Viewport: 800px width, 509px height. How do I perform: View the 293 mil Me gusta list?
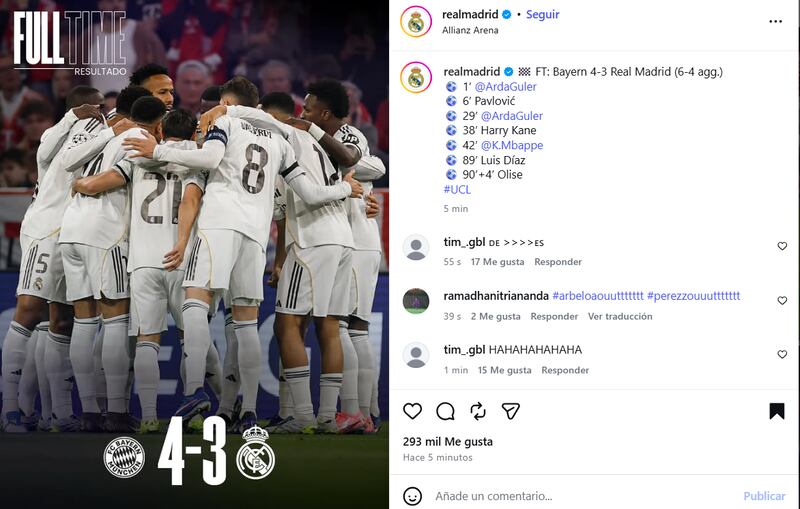pyautogui.click(x=447, y=442)
